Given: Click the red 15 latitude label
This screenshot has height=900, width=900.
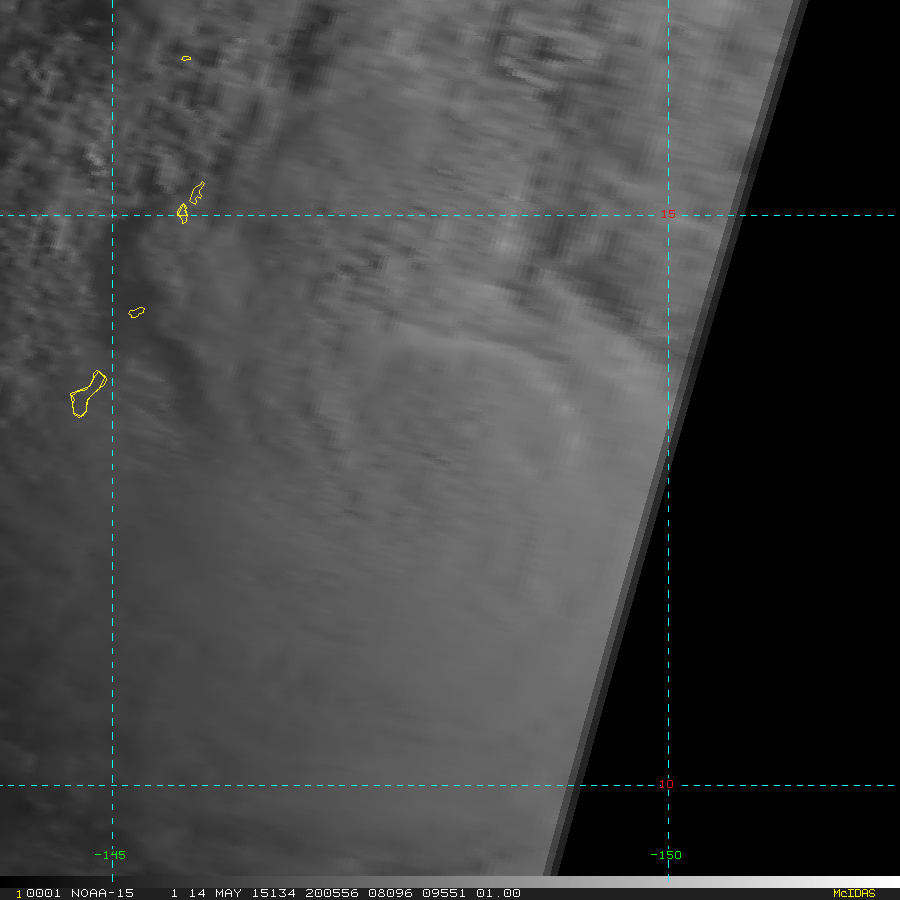Looking at the screenshot, I should pos(669,214).
